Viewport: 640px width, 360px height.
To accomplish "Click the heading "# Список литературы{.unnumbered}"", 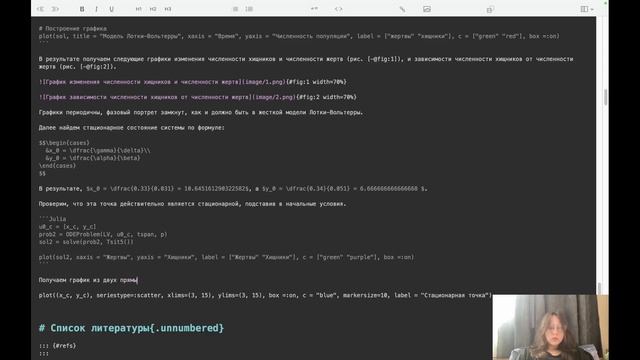I will tap(131, 328).
